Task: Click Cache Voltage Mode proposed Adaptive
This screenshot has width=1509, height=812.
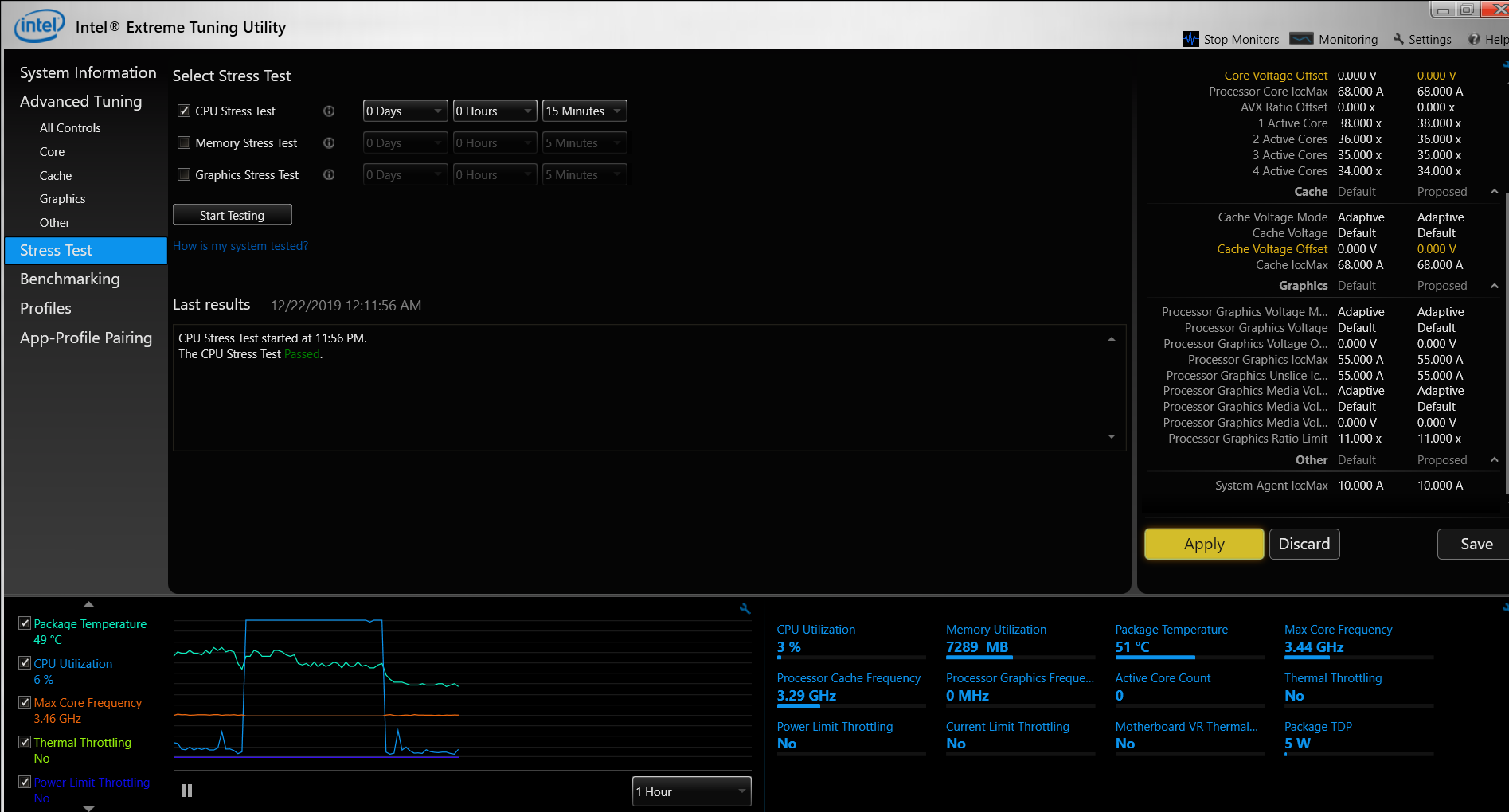Action: 1441,217
